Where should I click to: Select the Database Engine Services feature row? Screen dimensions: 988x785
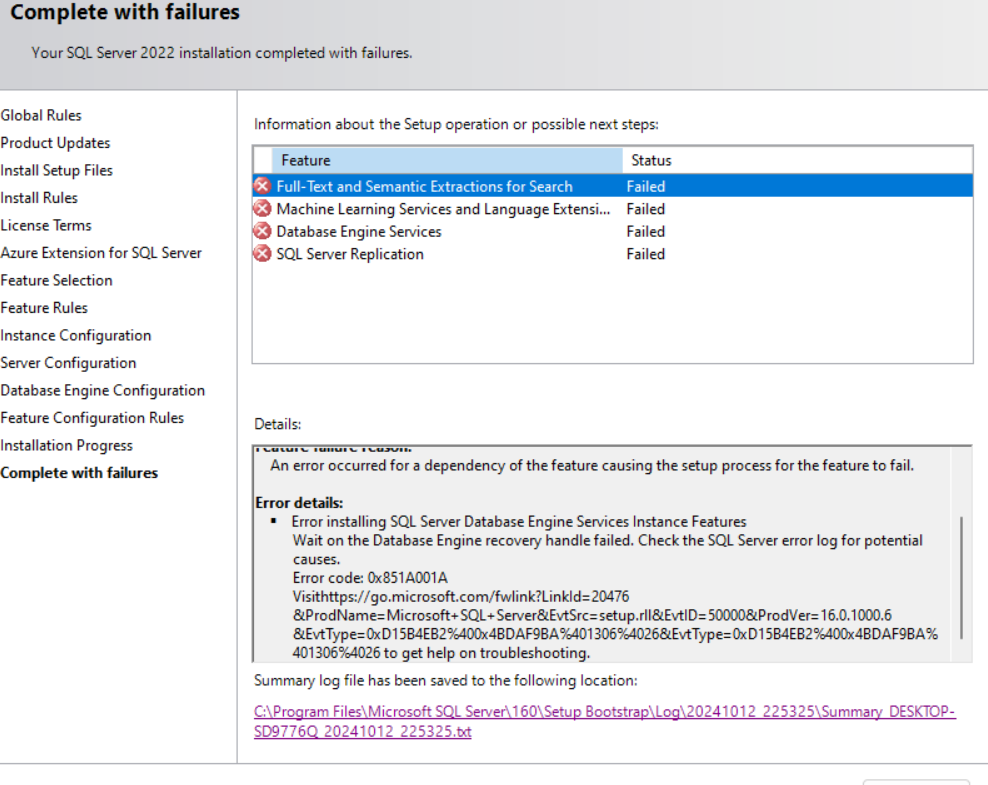tap(612, 231)
